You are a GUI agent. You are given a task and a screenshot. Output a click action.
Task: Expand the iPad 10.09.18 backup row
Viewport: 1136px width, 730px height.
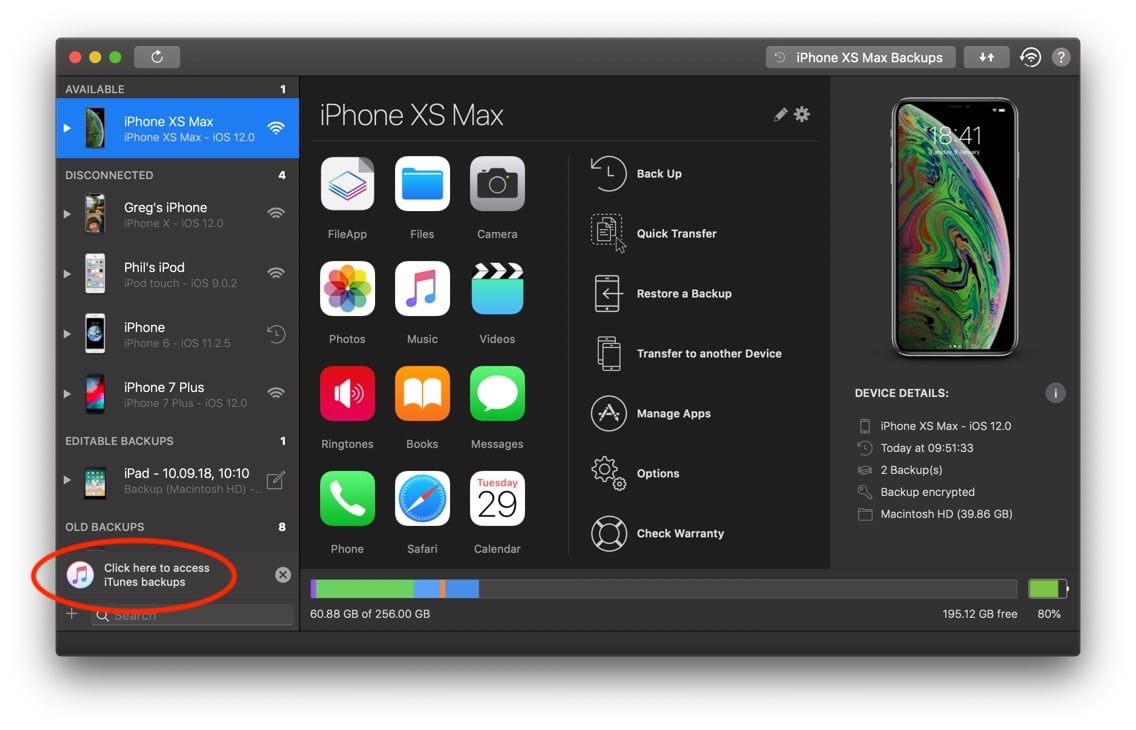[67, 480]
